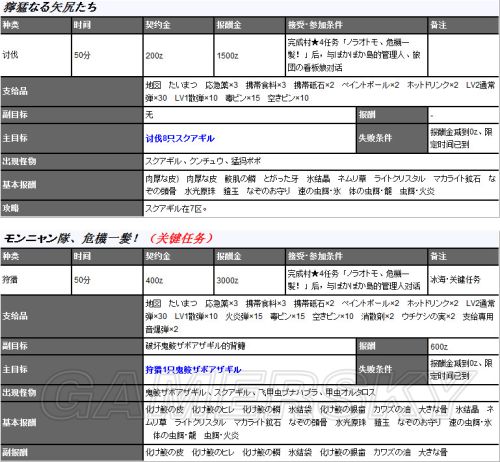Viewport: 500px width, 462px height.
Task: Click the 讨伐 quest type cell
Action: pos(36,55)
